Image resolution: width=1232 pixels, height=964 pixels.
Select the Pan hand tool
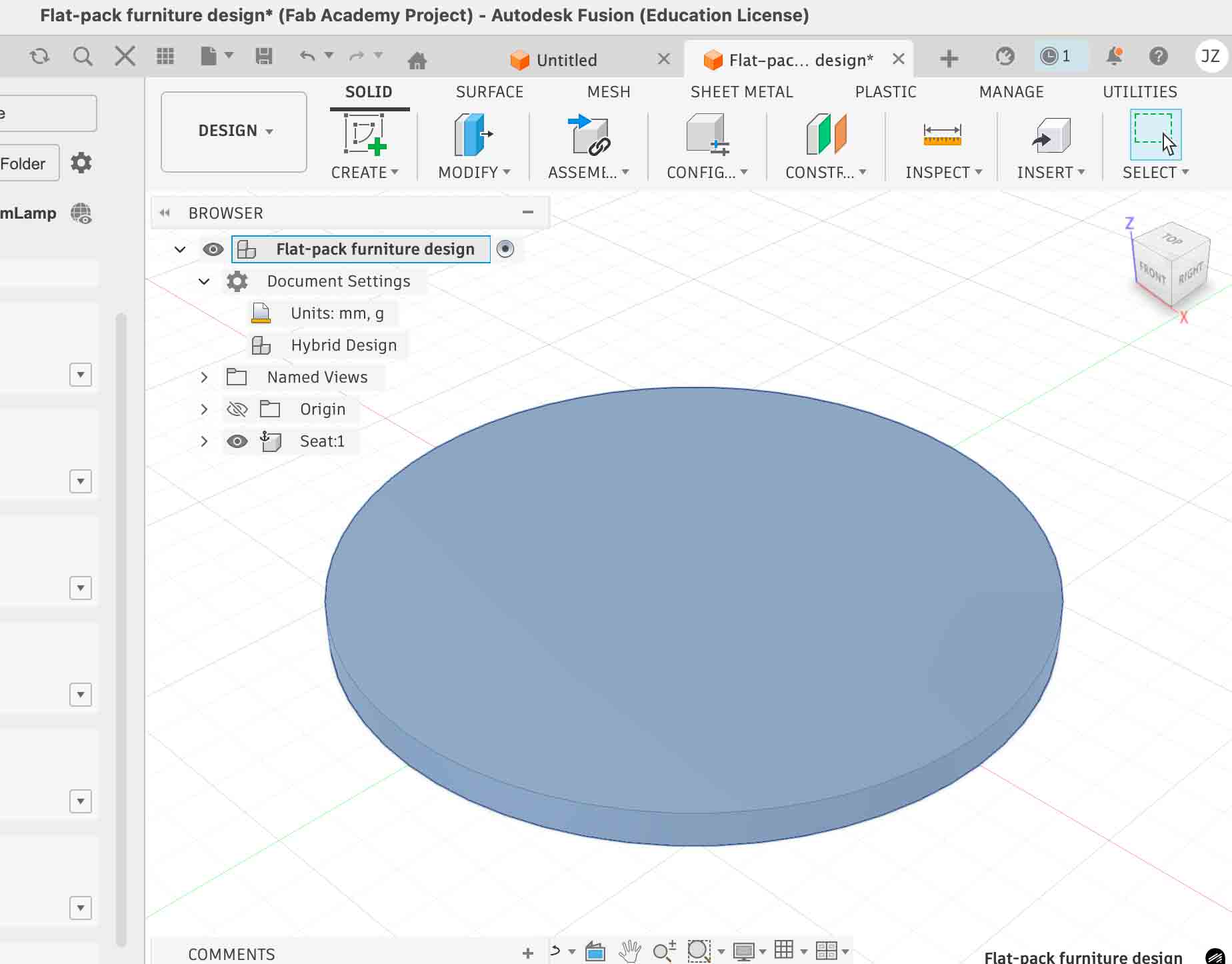(x=629, y=951)
